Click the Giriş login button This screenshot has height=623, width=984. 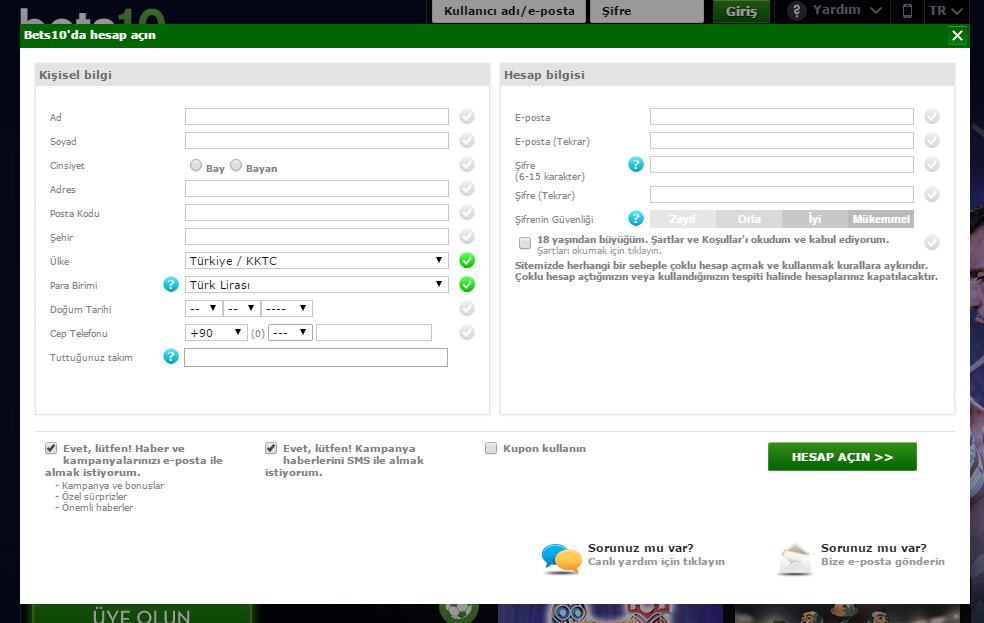point(741,11)
